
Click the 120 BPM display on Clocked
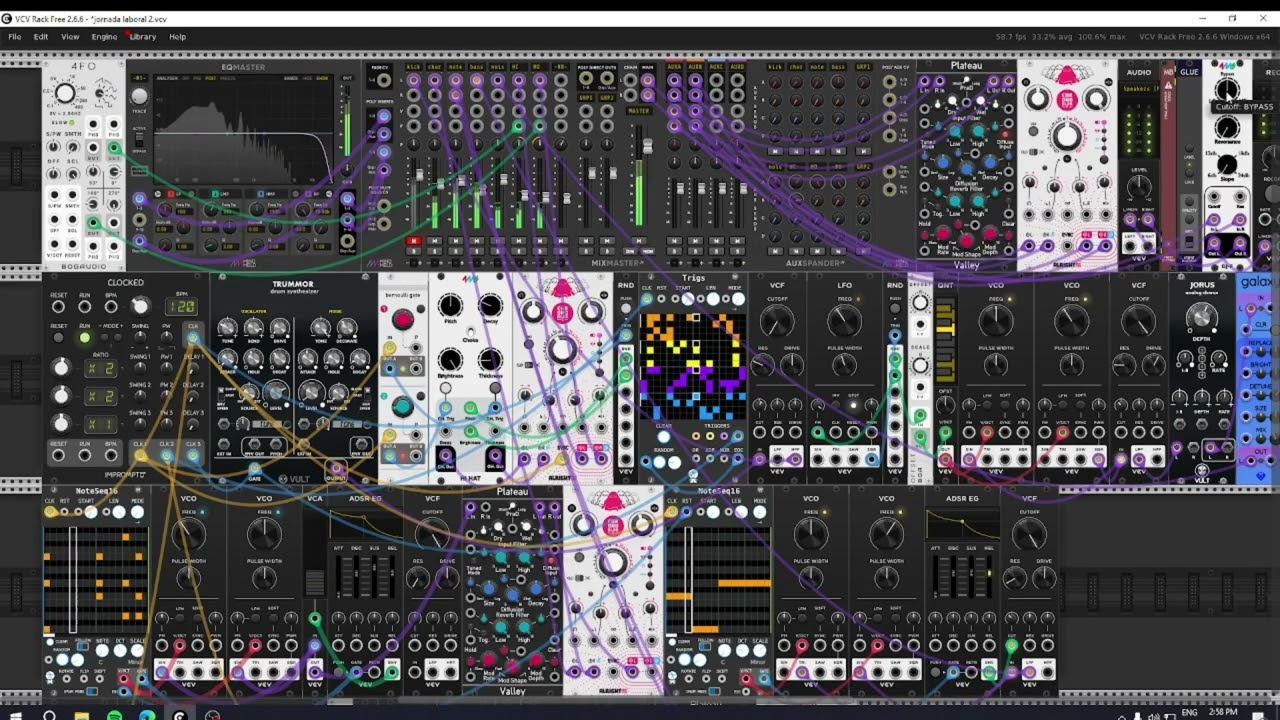[181, 306]
